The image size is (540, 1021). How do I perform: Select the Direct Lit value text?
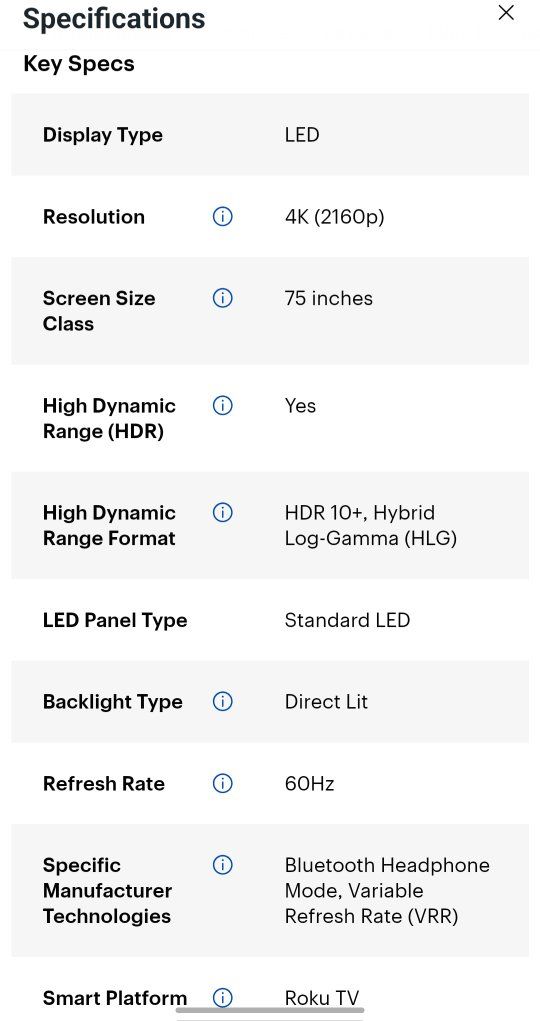[326, 702]
